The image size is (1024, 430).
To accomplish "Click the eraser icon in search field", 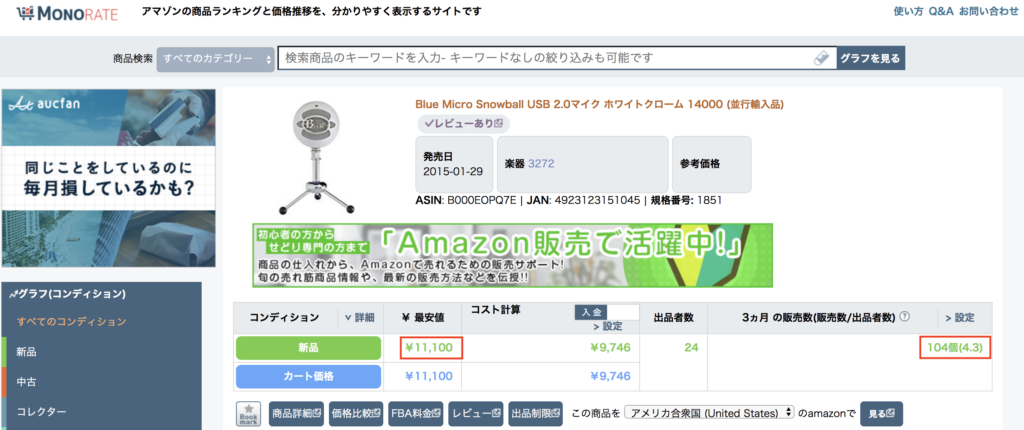I will pyautogui.click(x=822, y=58).
